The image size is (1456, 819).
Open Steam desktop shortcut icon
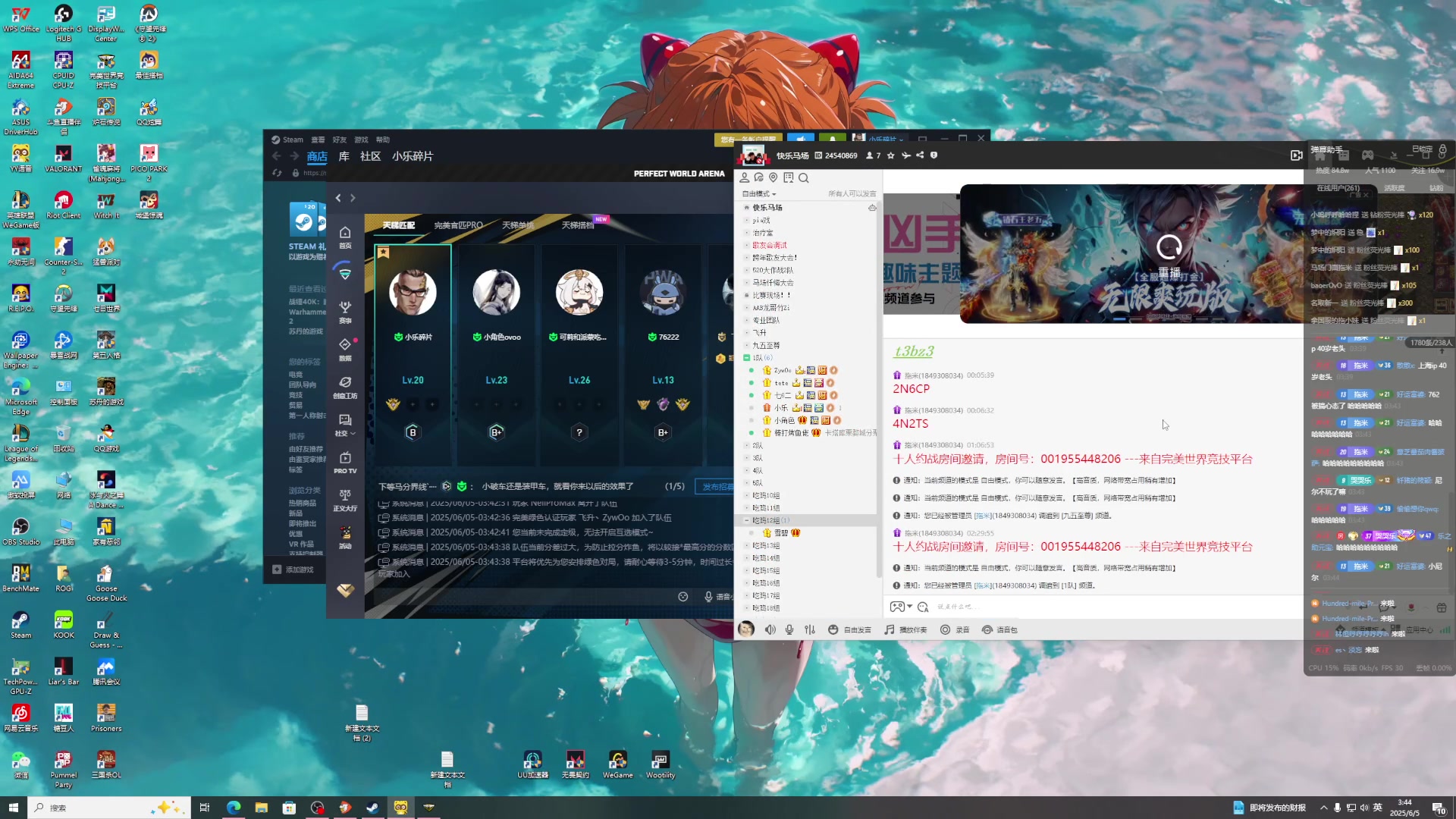pos(21,626)
